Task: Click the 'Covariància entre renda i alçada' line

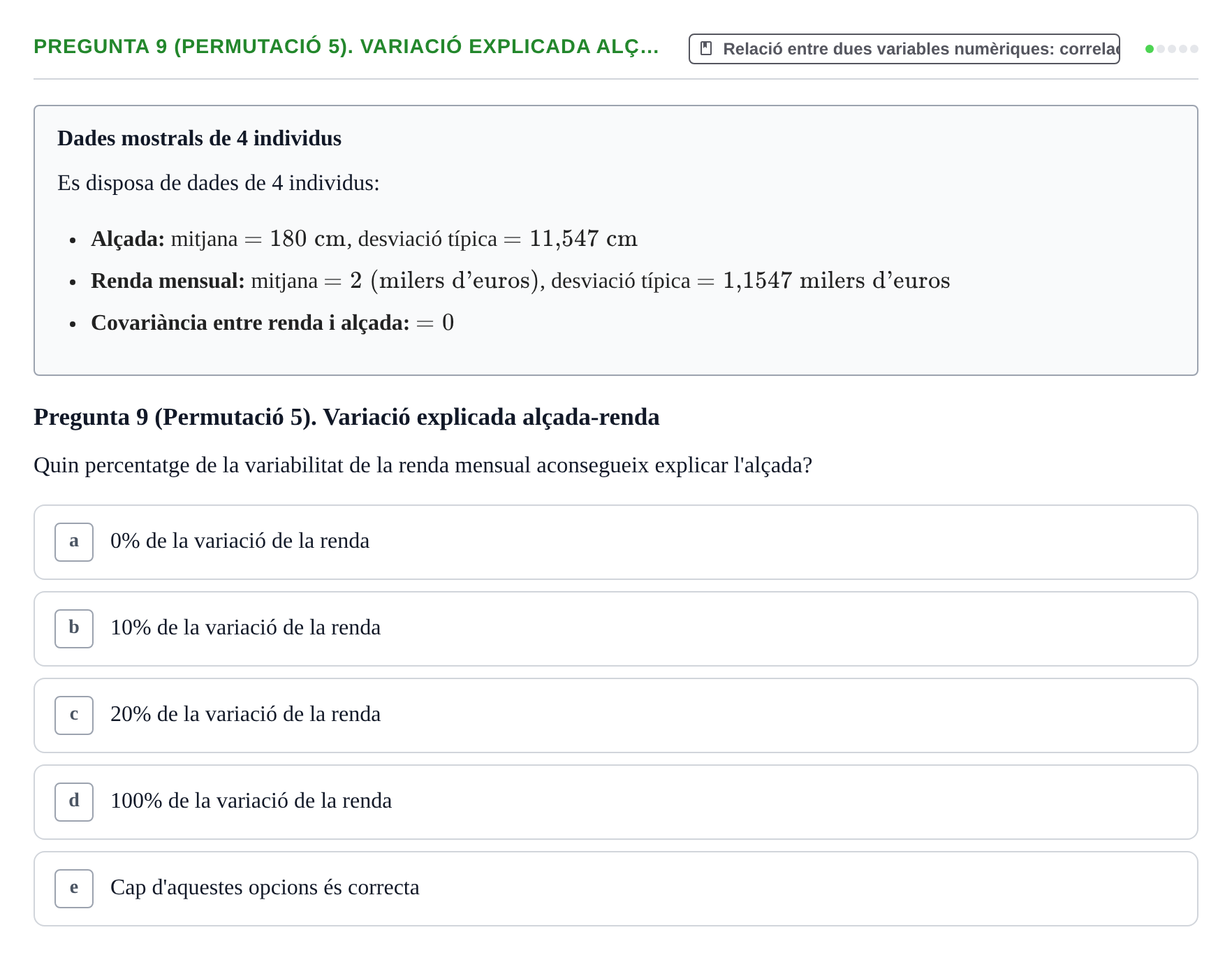Action: point(272,323)
